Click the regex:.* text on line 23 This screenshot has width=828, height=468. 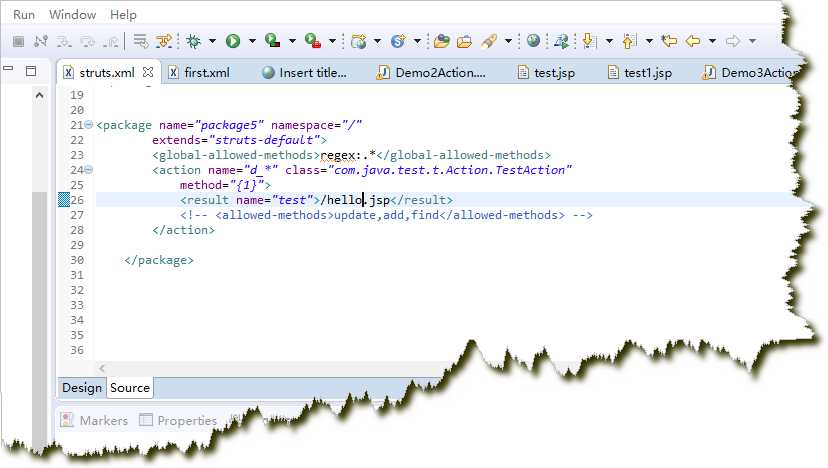[x=348, y=155]
